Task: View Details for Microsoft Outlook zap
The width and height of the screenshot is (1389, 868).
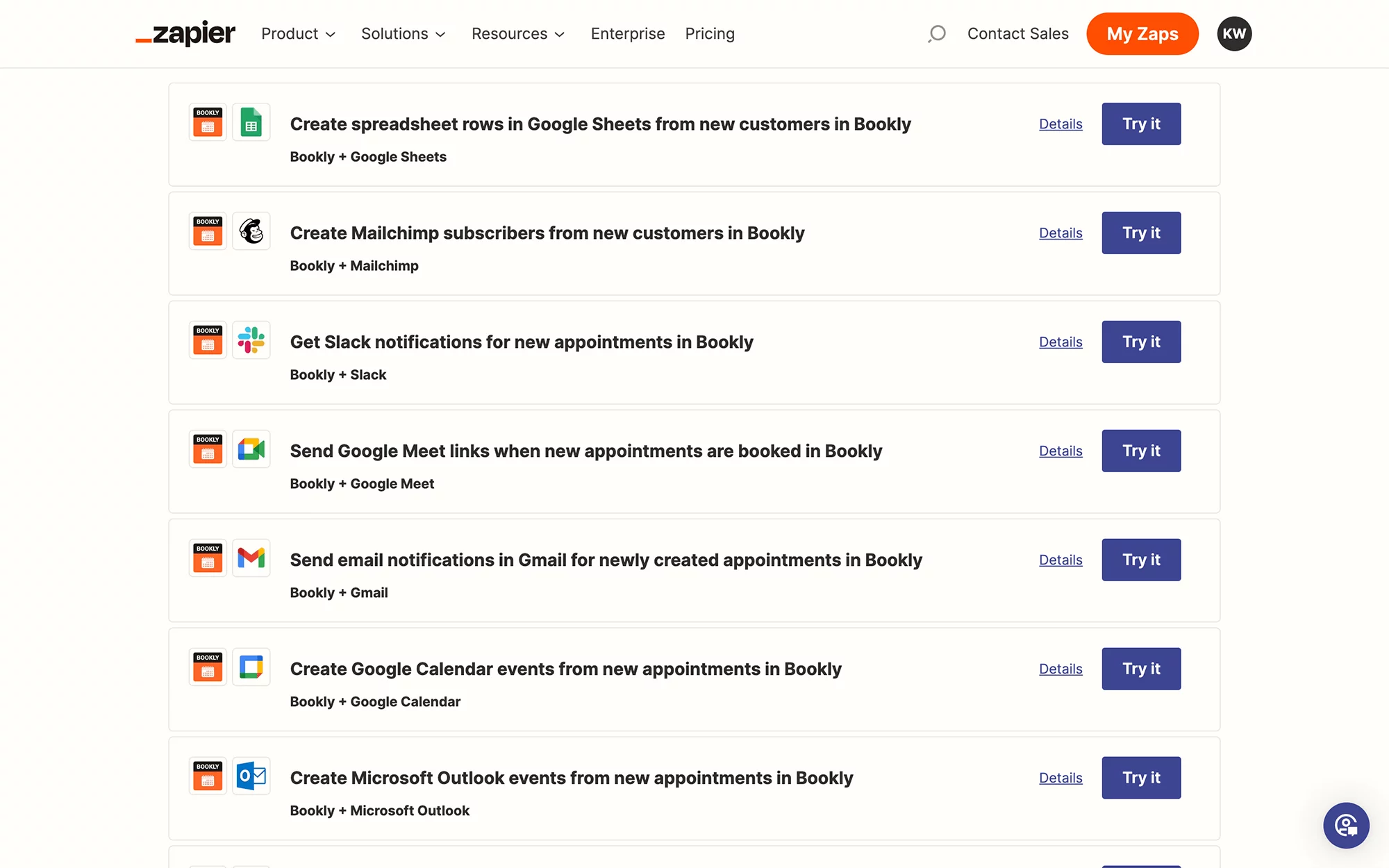Action: click(x=1061, y=778)
